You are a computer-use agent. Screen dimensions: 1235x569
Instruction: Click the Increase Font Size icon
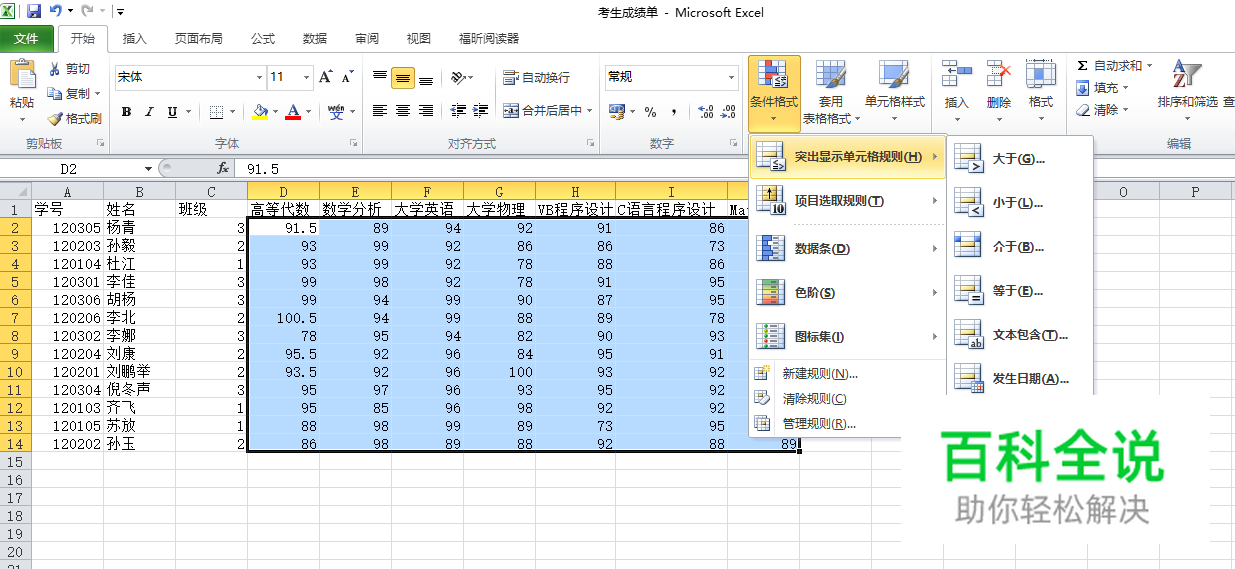326,77
